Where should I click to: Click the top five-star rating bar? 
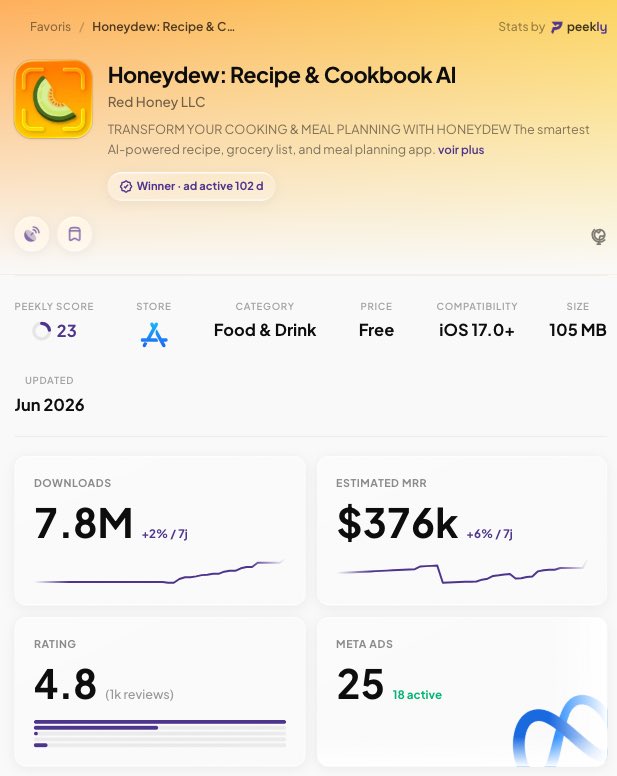pyautogui.click(x=160, y=722)
